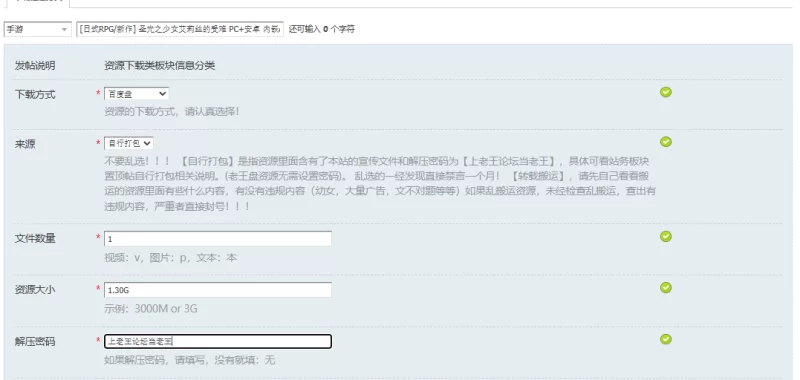Open the 来源 自行打包 dropdown
The height and width of the screenshot is (380, 800).
[x=129, y=143]
